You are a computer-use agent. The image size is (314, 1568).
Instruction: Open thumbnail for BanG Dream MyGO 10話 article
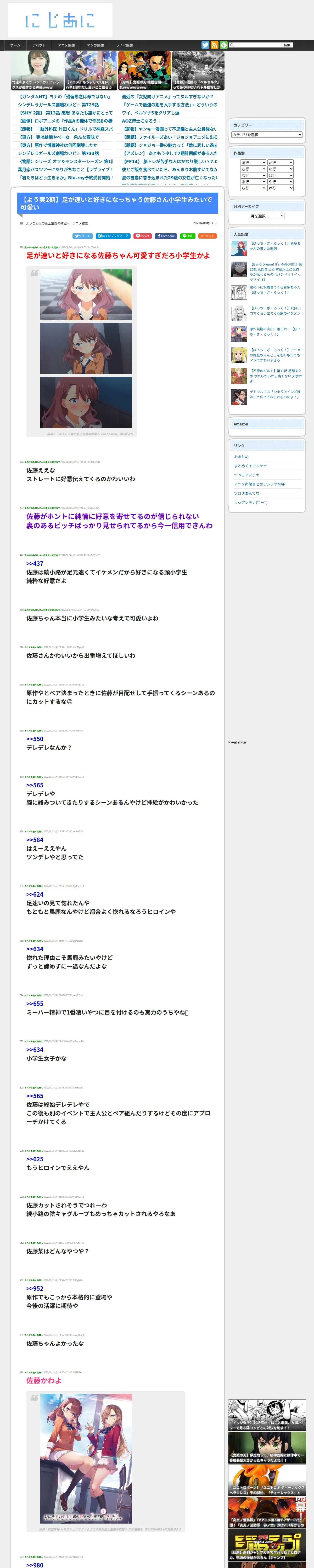(x=239, y=270)
